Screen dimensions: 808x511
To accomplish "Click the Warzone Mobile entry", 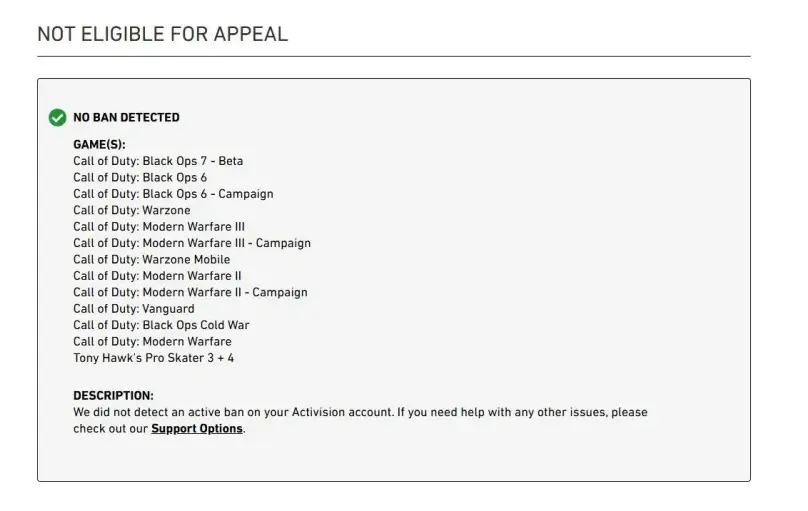I will 153,260.
